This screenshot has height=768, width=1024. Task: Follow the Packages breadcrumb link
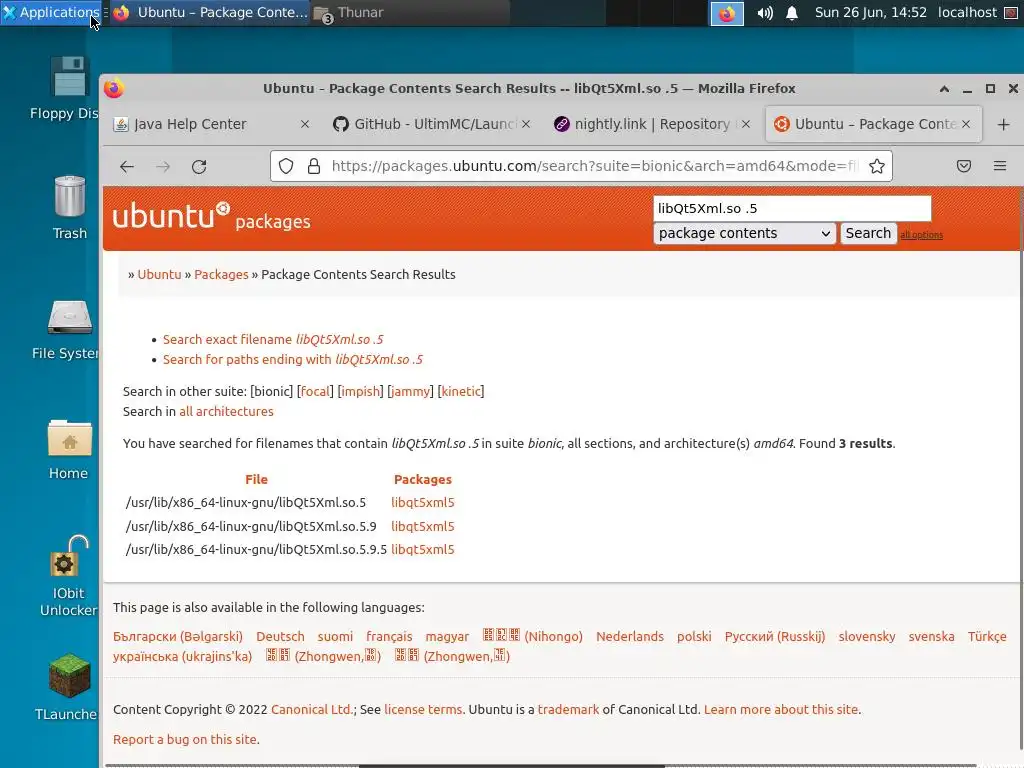[x=221, y=274]
